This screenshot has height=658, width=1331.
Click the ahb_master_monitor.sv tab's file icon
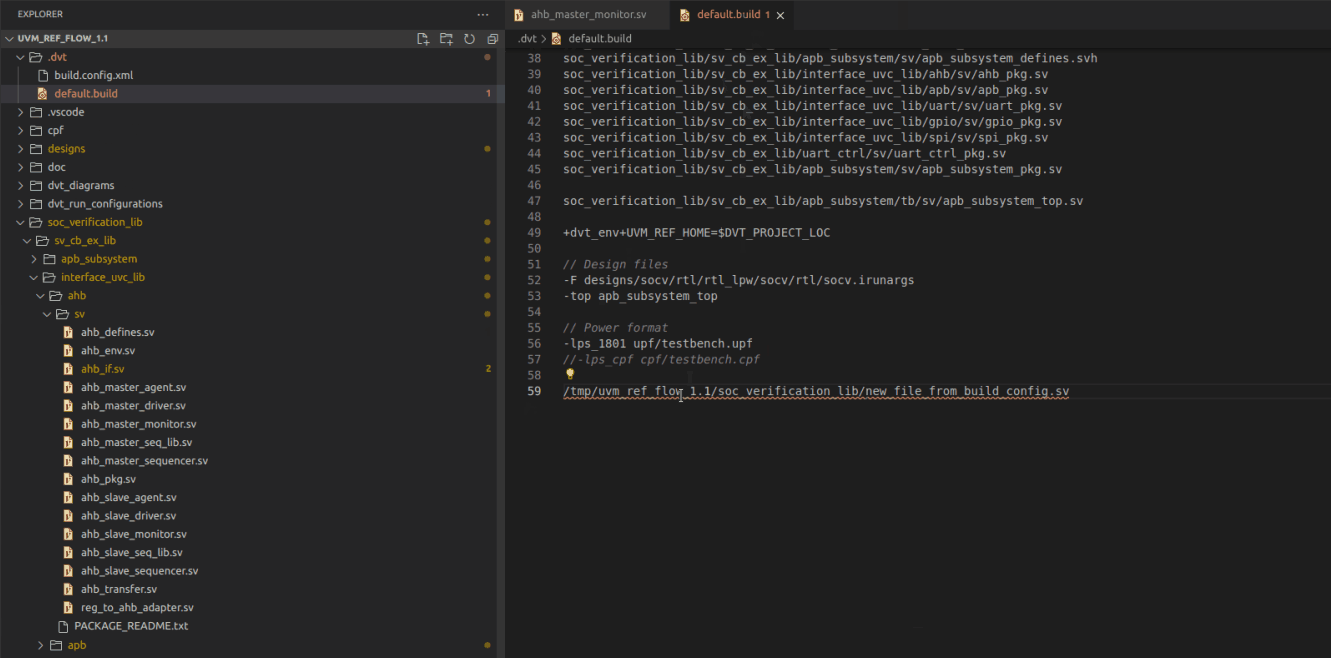[x=518, y=15]
